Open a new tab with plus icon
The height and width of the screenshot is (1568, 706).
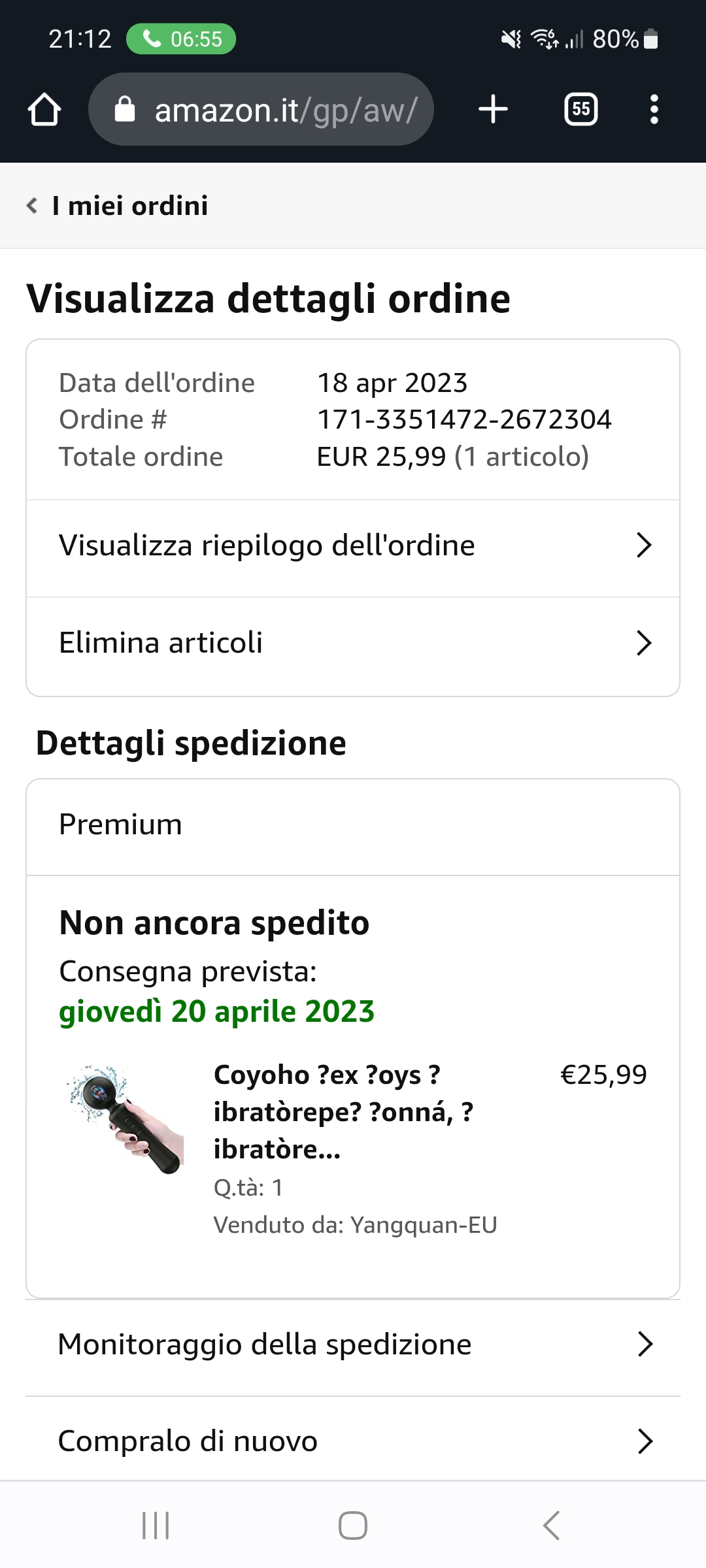[493, 109]
